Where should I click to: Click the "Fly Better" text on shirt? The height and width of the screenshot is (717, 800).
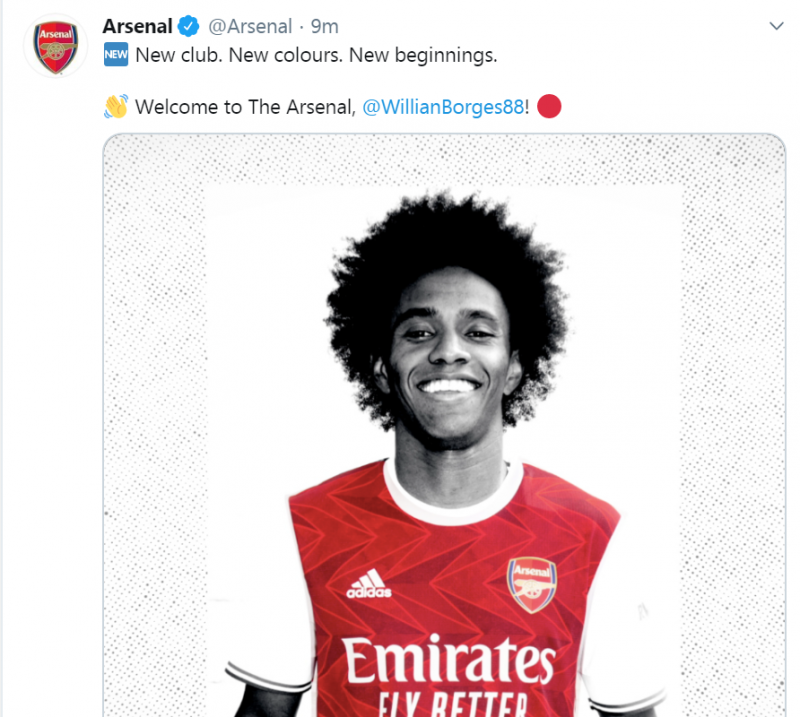coord(450,703)
